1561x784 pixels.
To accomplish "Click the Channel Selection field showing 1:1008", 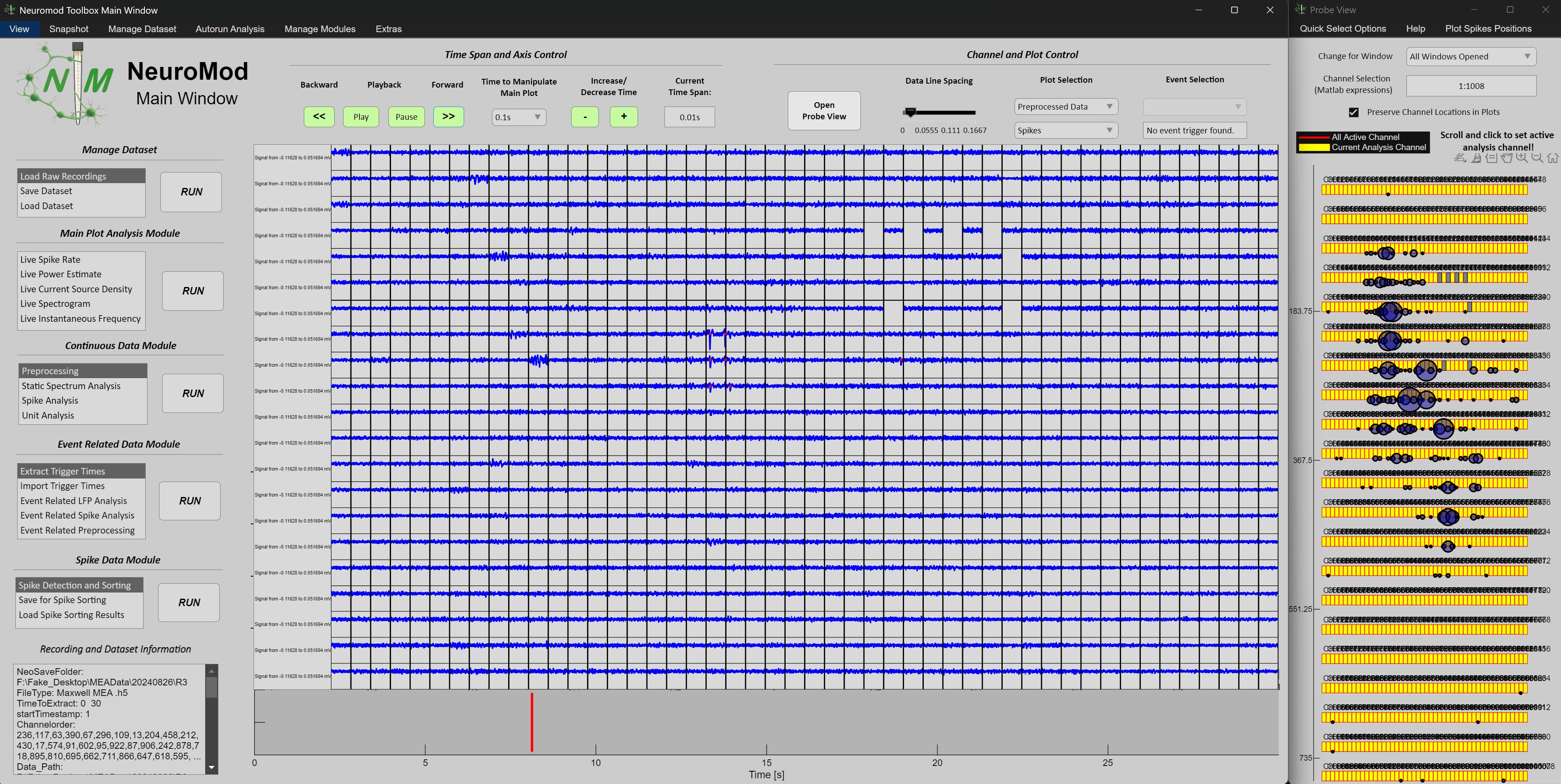I will coord(1471,86).
